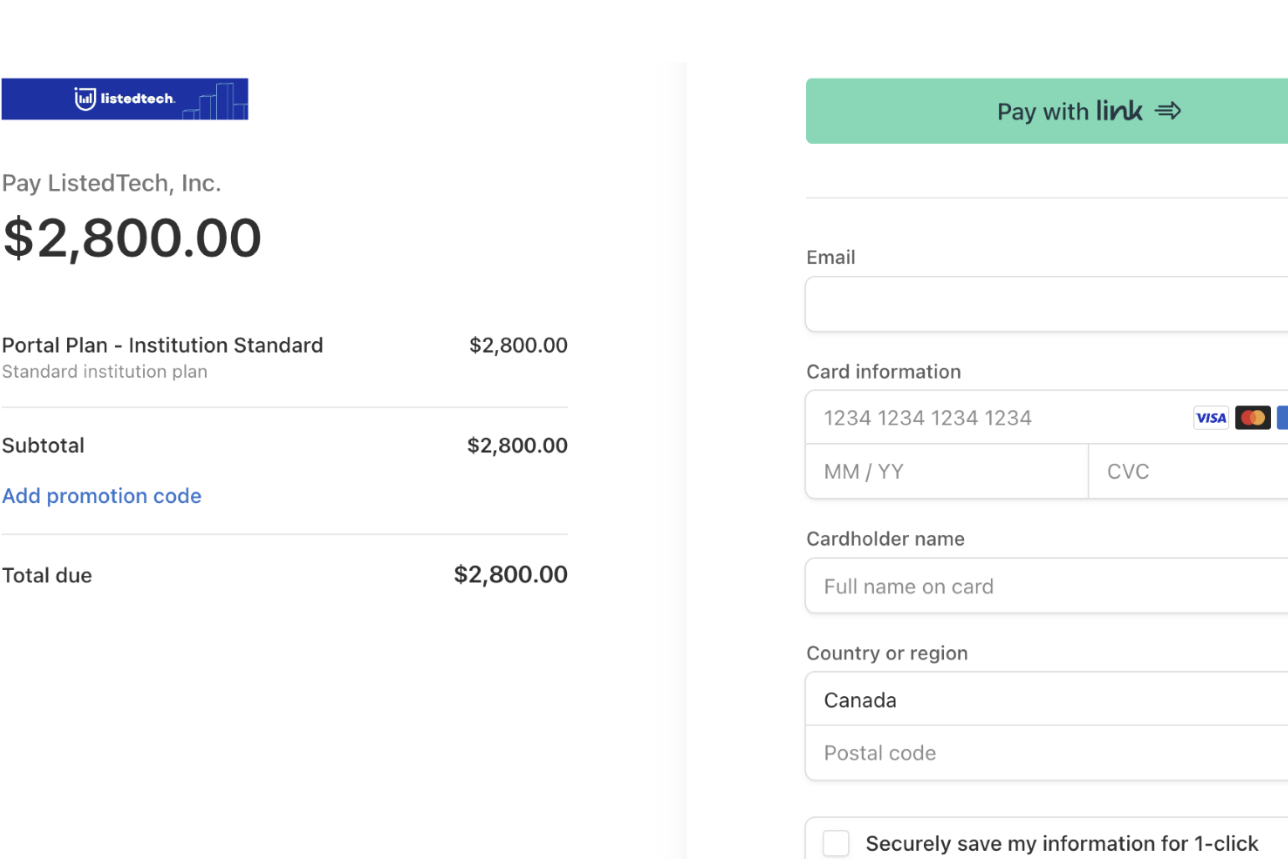The width and height of the screenshot is (1288, 859).
Task: Pay with Link using the green button
Action: click(x=1047, y=111)
